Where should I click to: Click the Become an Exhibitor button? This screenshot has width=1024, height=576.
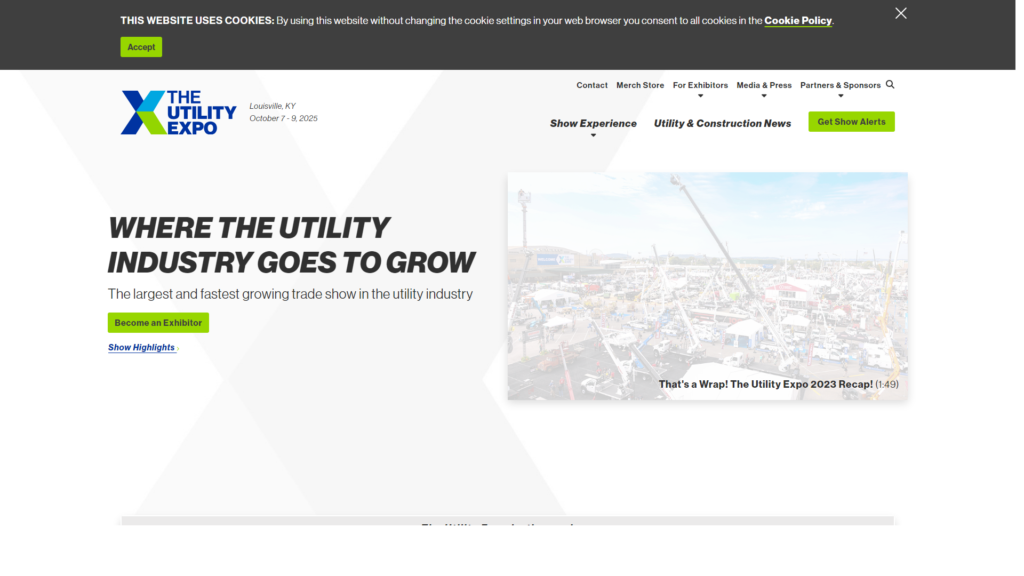[x=159, y=325]
